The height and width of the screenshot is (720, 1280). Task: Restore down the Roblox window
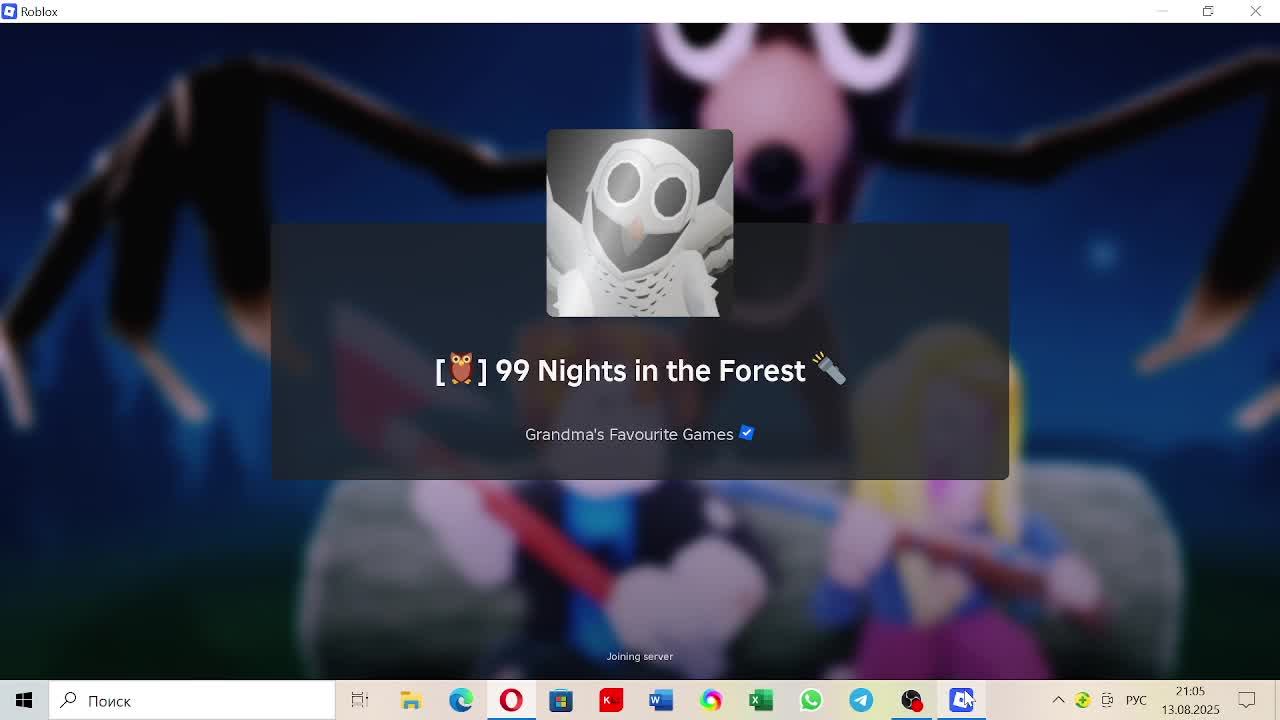point(1208,11)
